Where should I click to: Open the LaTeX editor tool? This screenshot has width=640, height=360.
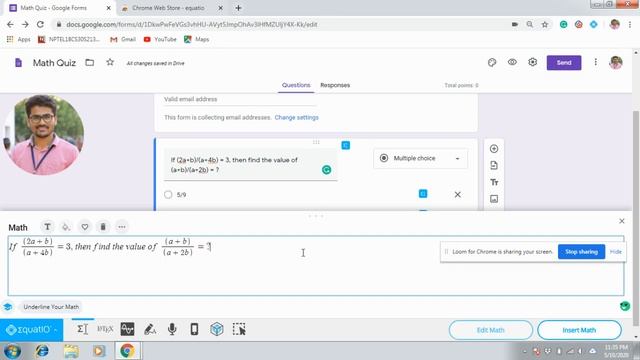pyautogui.click(x=105, y=329)
